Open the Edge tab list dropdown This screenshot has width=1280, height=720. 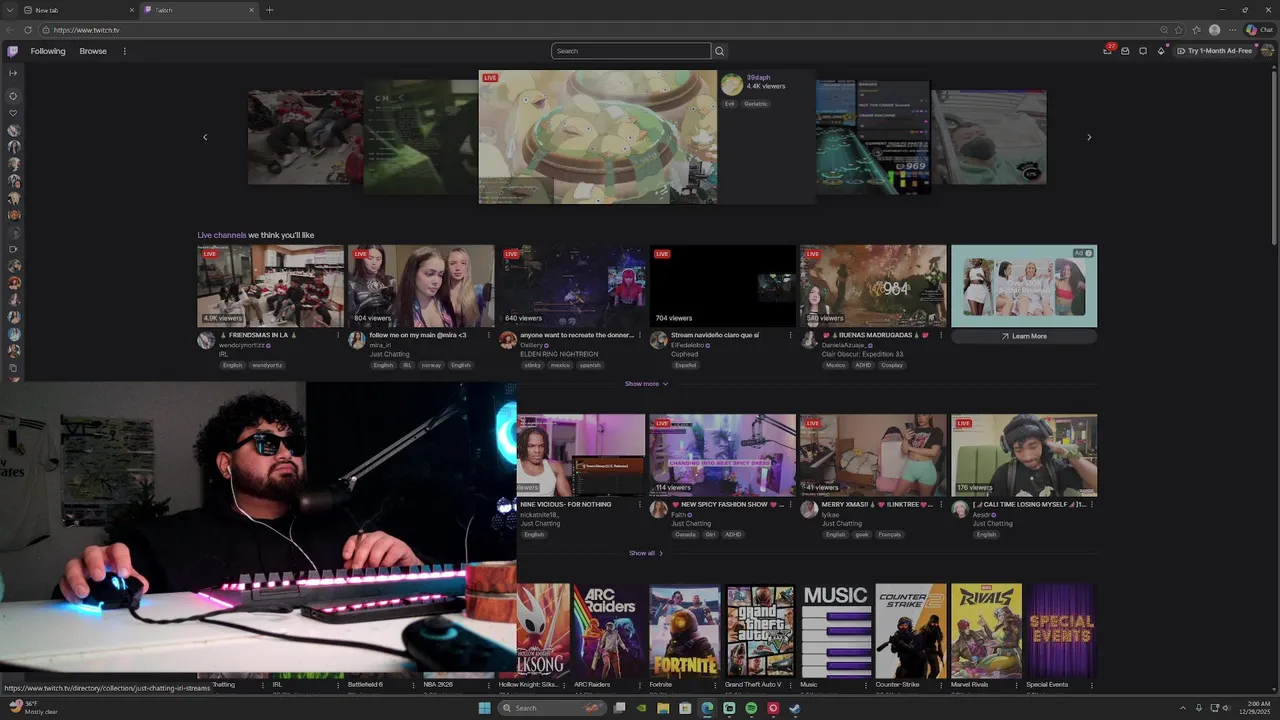(10, 10)
